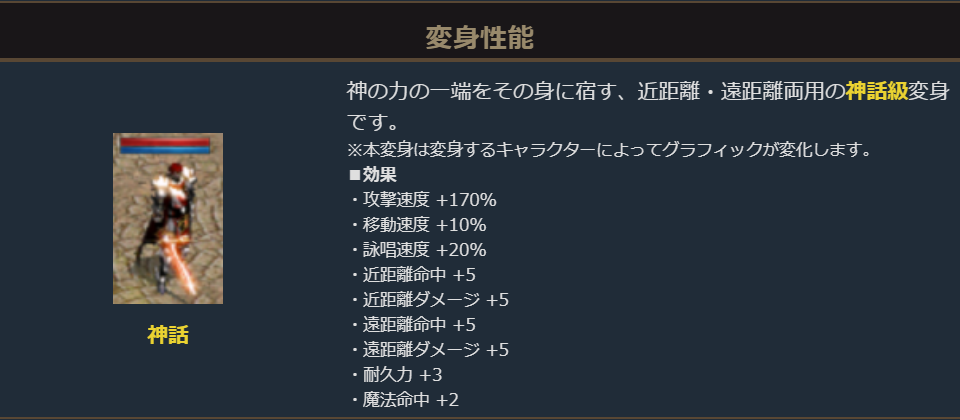Click the red bar above the character
This screenshot has width=960, height=420.
[x=166, y=142]
